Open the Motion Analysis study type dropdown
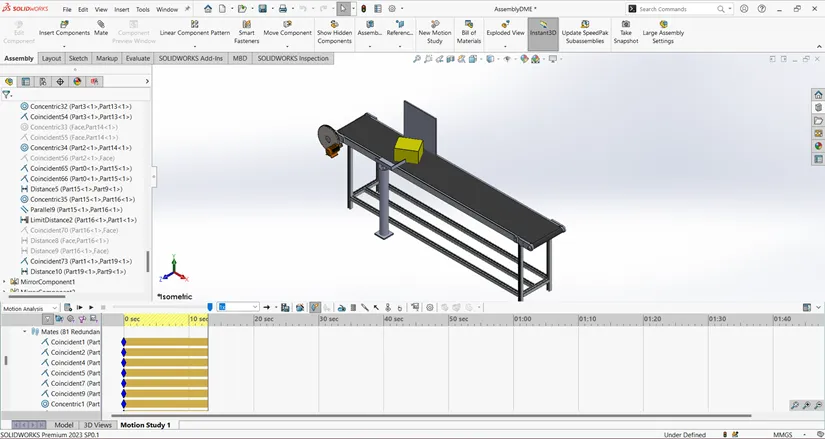The width and height of the screenshot is (825, 439). [30, 308]
